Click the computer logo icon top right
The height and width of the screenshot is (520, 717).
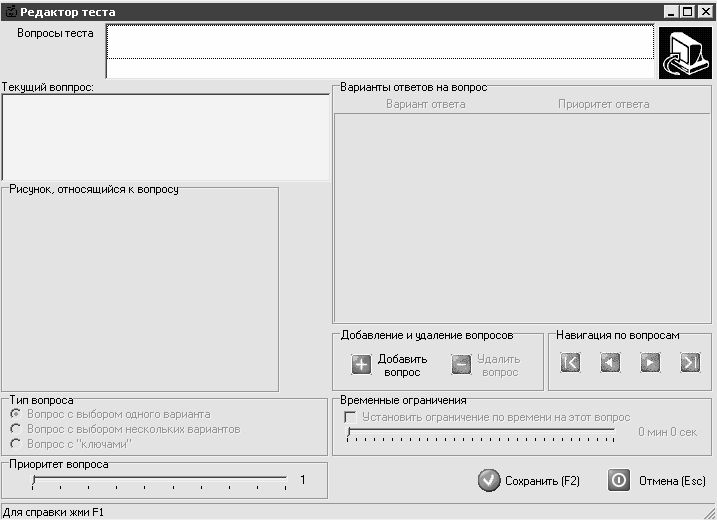tap(685, 52)
